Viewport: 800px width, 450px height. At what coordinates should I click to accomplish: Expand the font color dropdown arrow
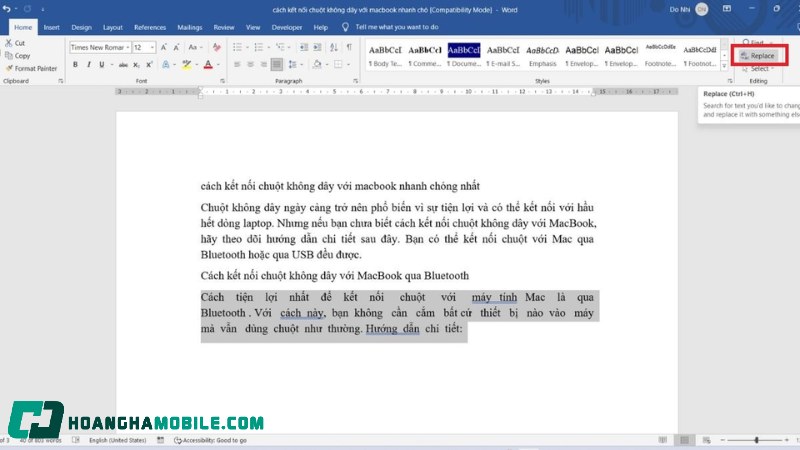[x=218, y=65]
